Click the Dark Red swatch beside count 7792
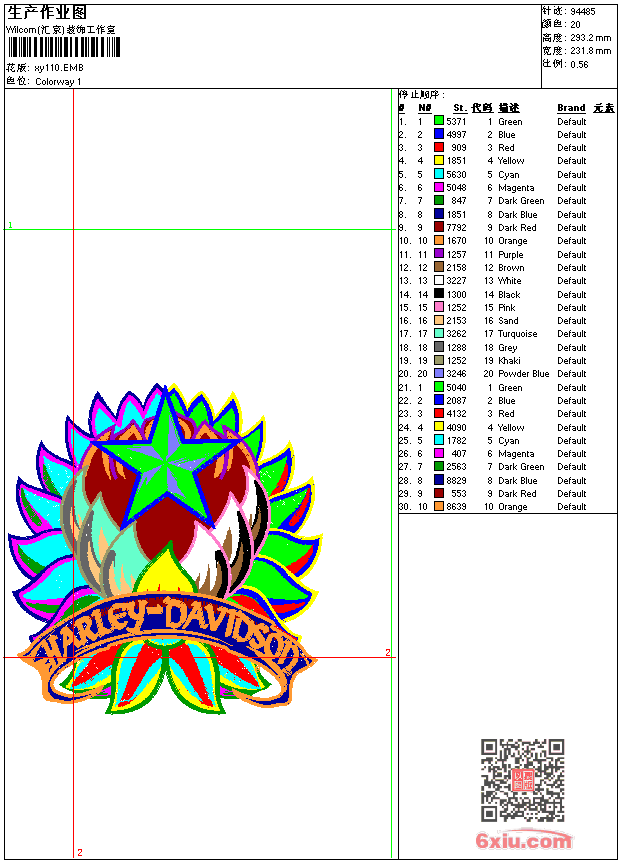 pos(439,227)
